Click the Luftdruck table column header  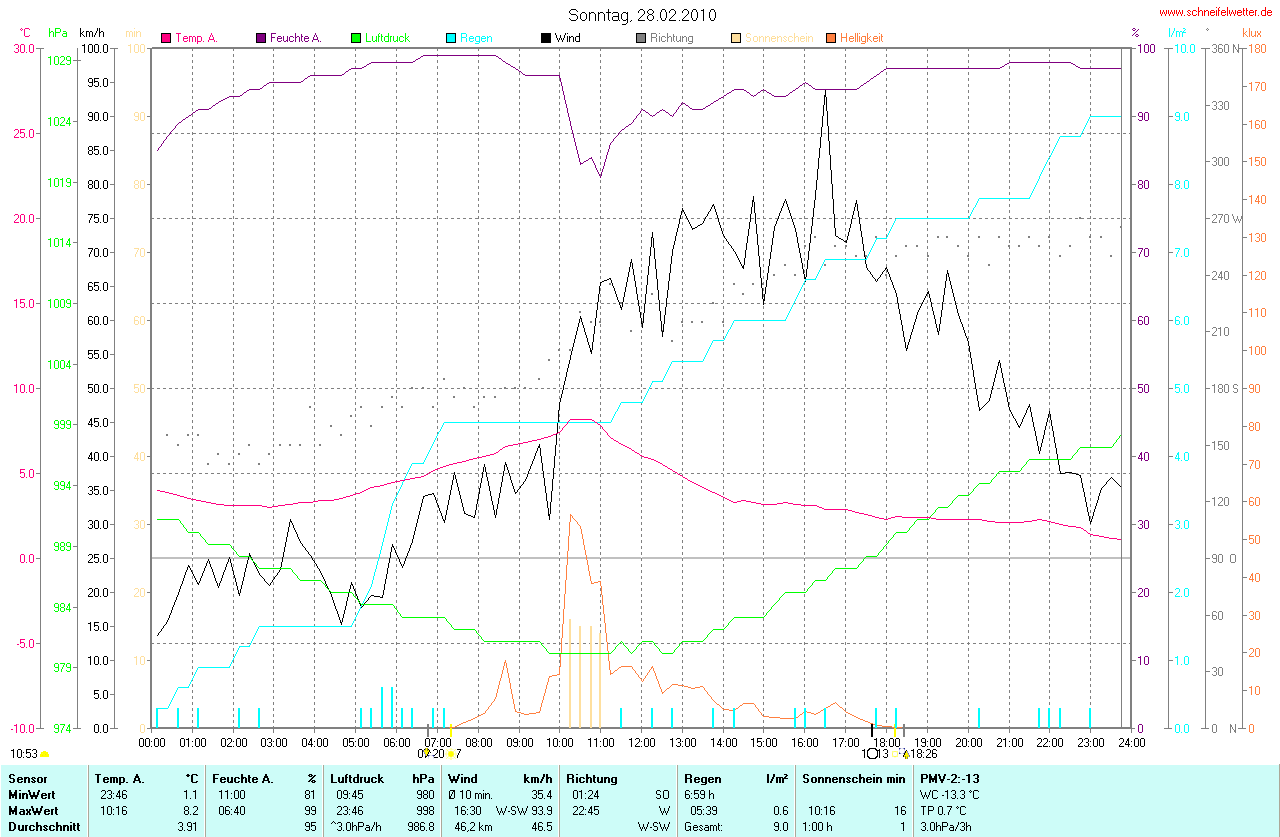point(357,778)
